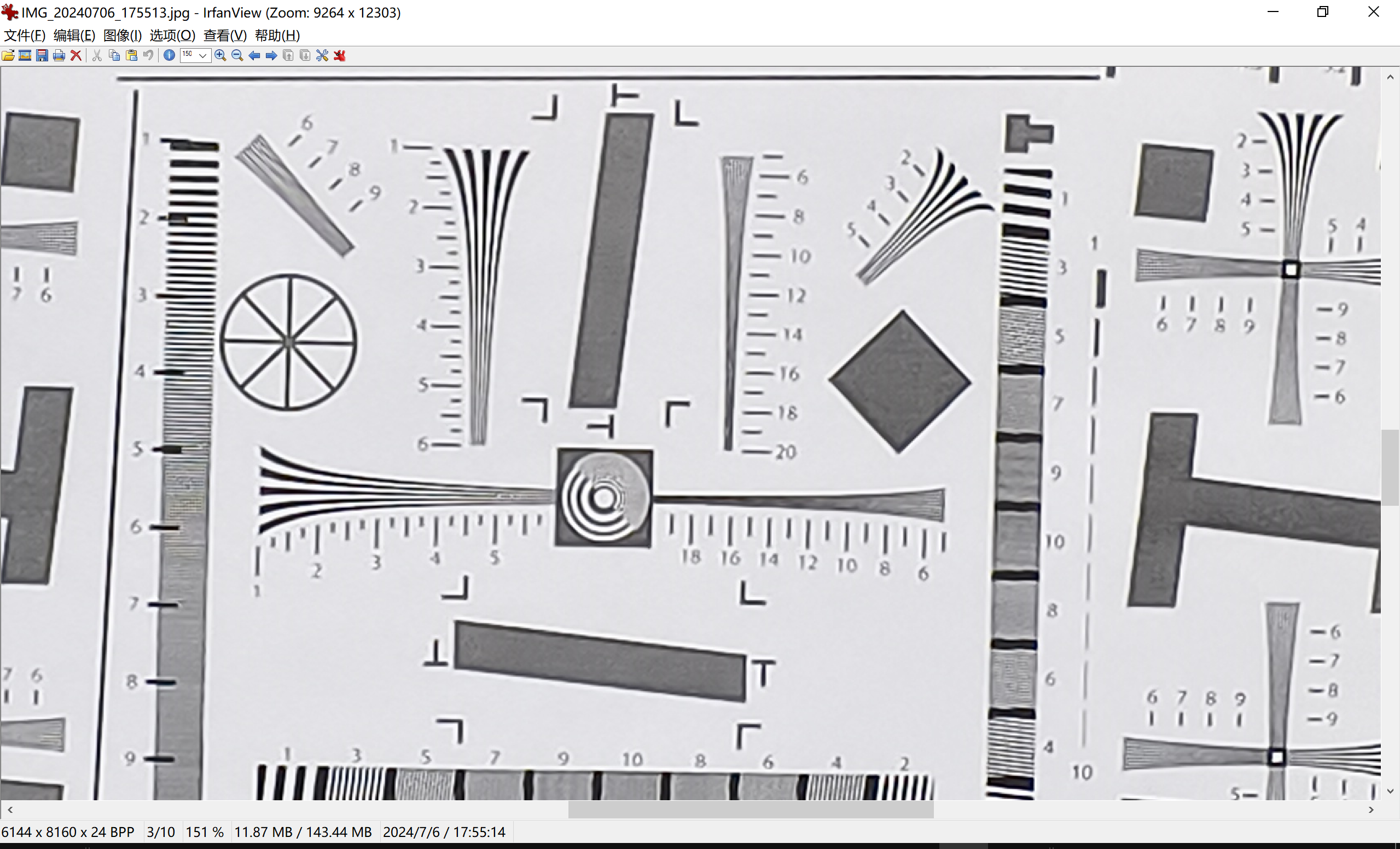Go to previous image with left arrow

coord(254,55)
